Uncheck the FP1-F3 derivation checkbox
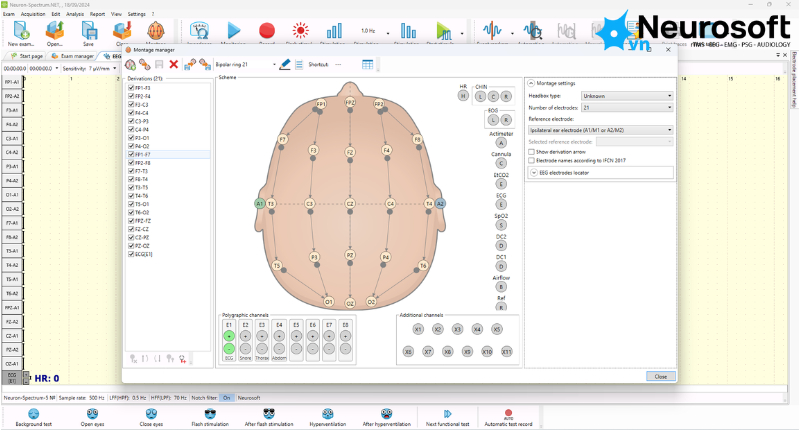This screenshot has height=430, width=800. click(132, 88)
